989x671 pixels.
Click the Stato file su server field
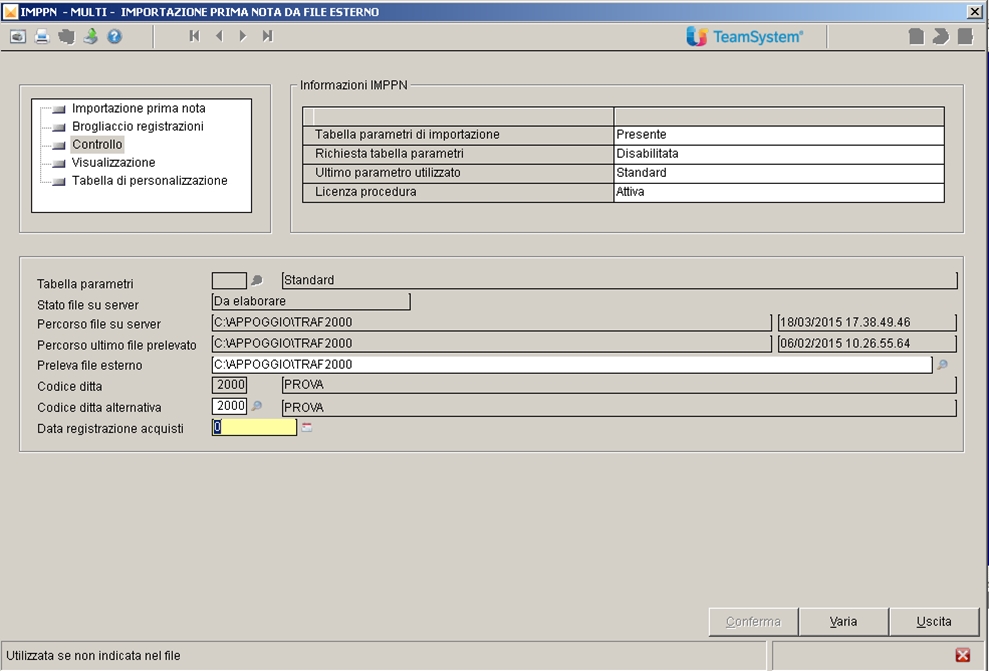tap(311, 301)
